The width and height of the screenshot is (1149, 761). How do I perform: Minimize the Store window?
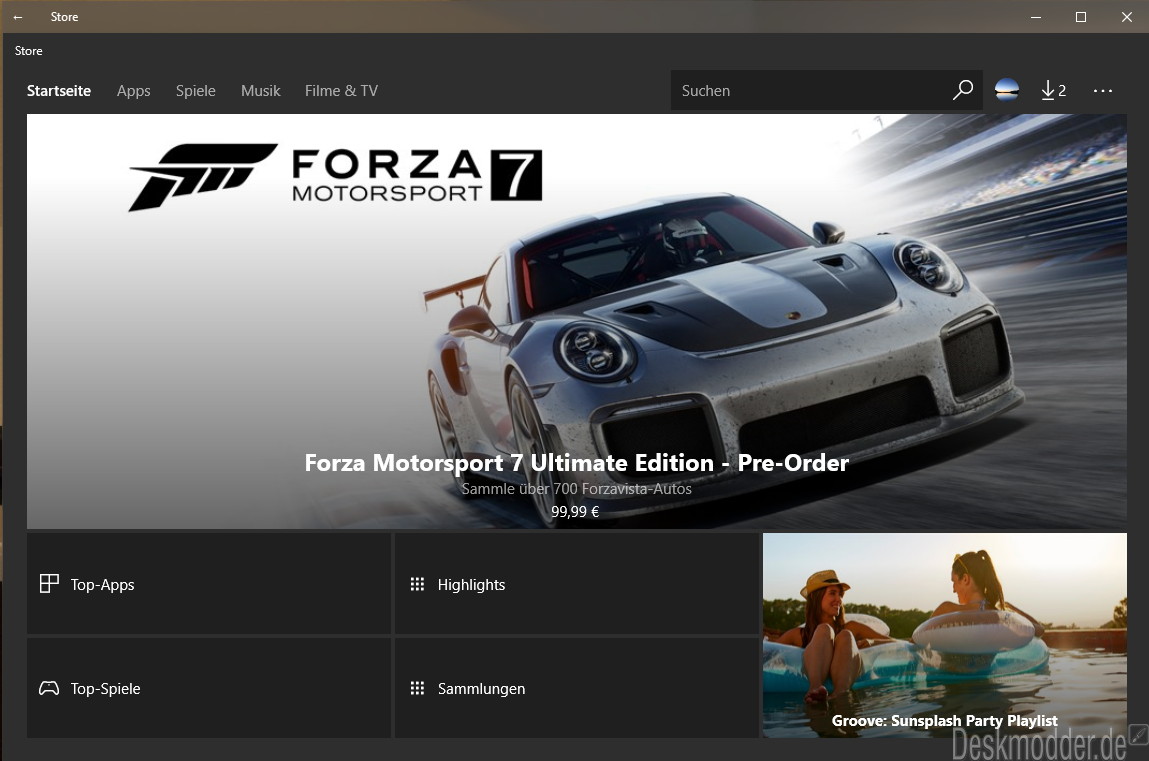pyautogui.click(x=1035, y=17)
